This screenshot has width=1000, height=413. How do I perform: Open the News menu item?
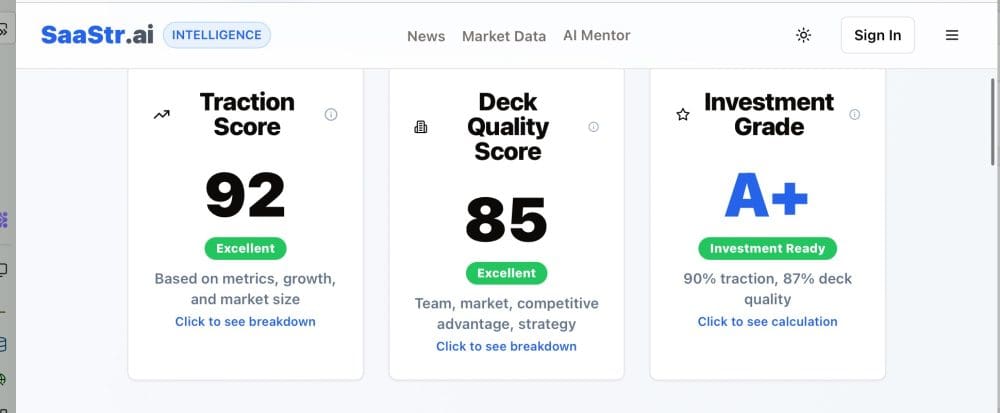[426, 36]
